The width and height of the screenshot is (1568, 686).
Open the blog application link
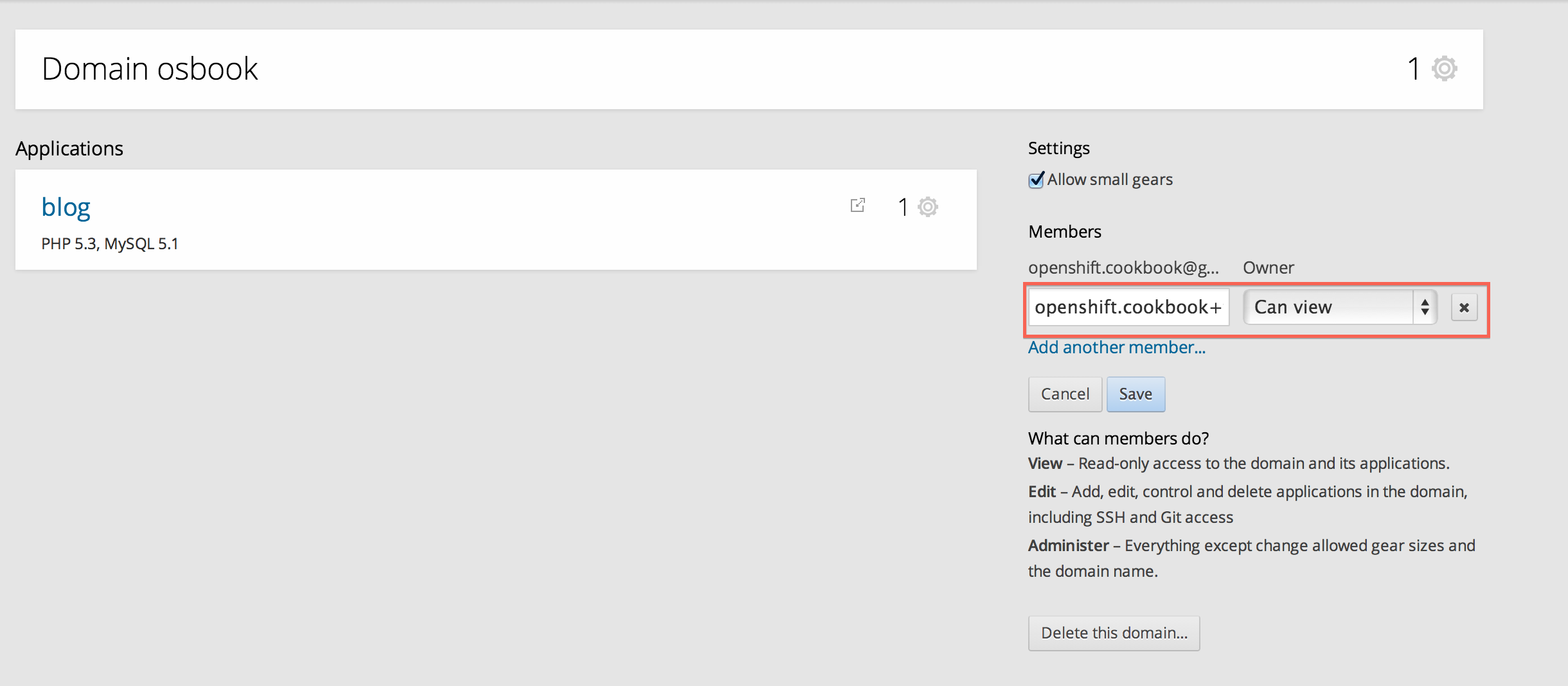coord(66,207)
